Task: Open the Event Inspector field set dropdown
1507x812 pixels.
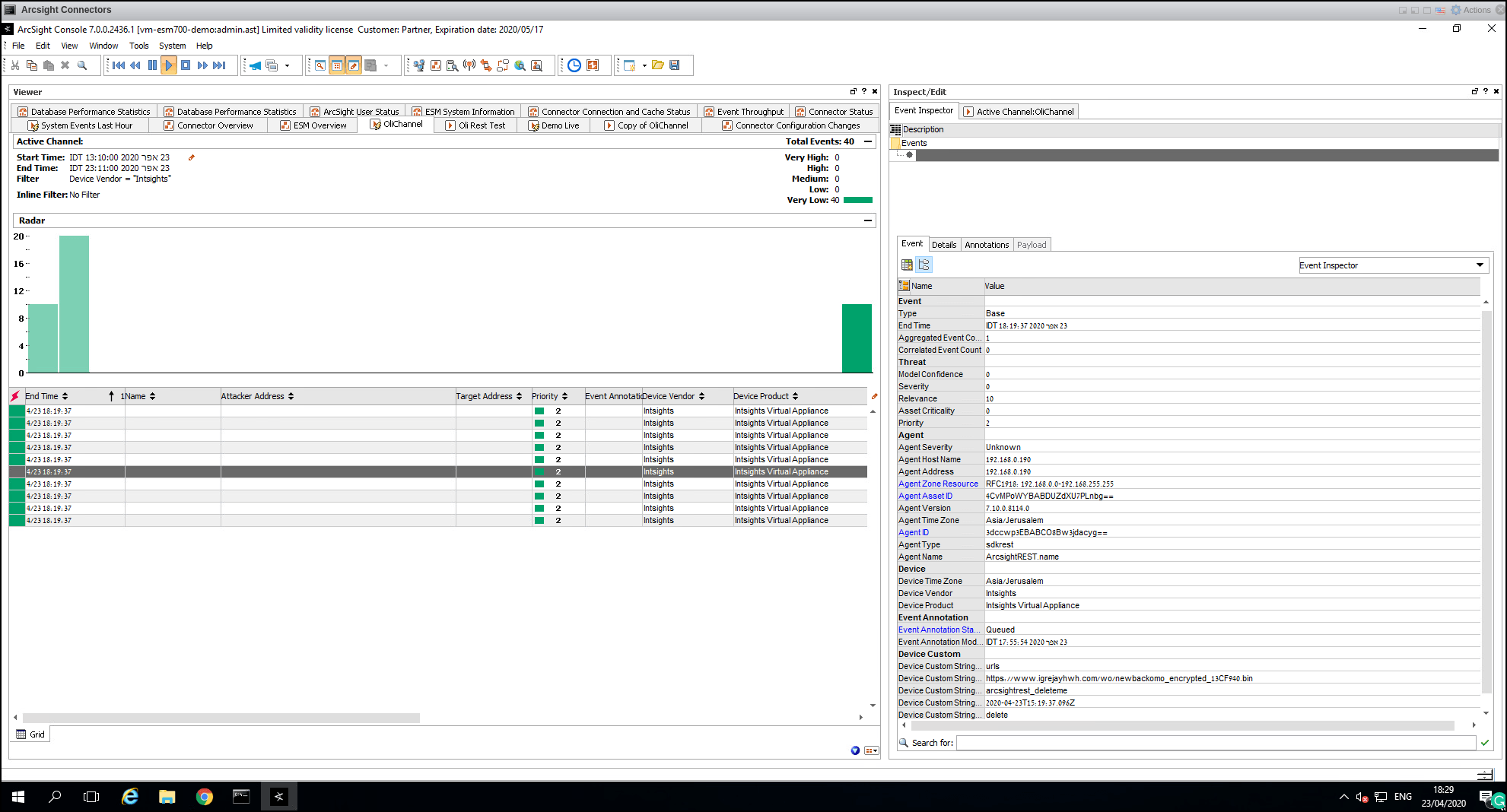Action: pyautogui.click(x=1479, y=265)
